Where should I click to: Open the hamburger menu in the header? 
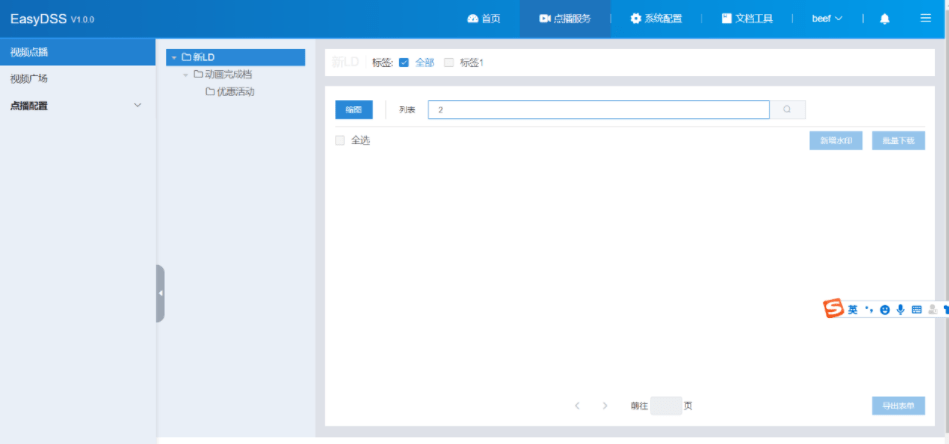[x=925, y=18]
